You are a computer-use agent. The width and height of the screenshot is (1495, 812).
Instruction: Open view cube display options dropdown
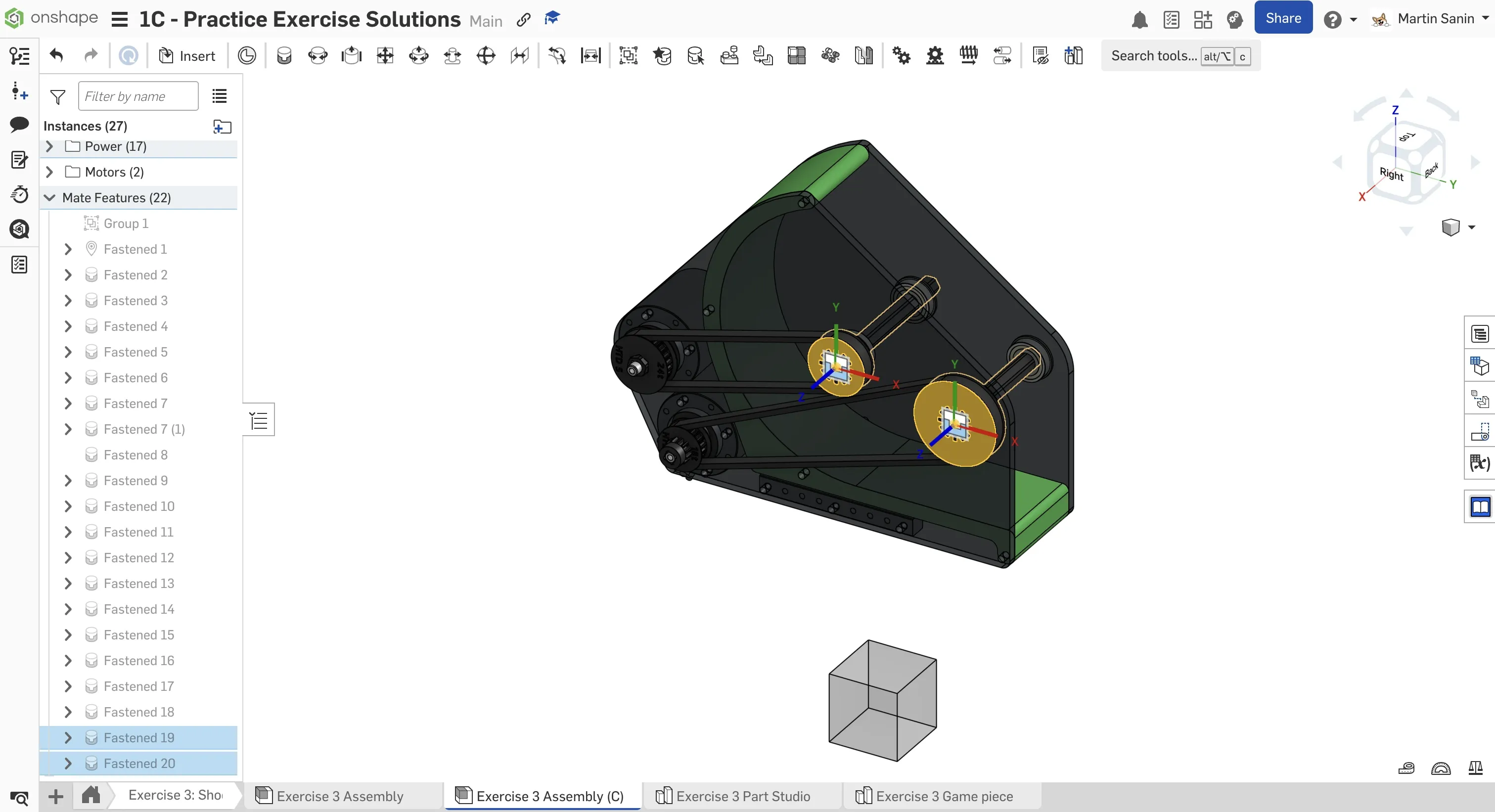(x=1471, y=227)
